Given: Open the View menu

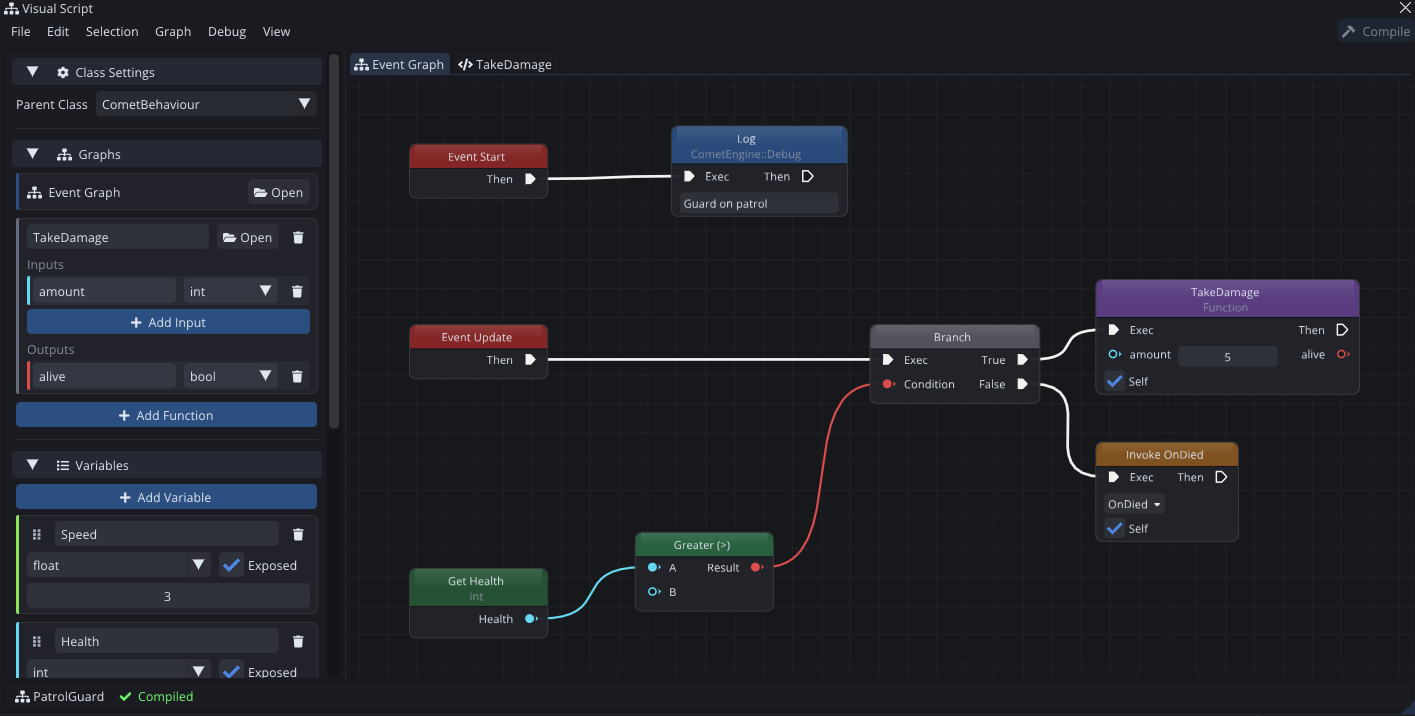Looking at the screenshot, I should [x=277, y=31].
